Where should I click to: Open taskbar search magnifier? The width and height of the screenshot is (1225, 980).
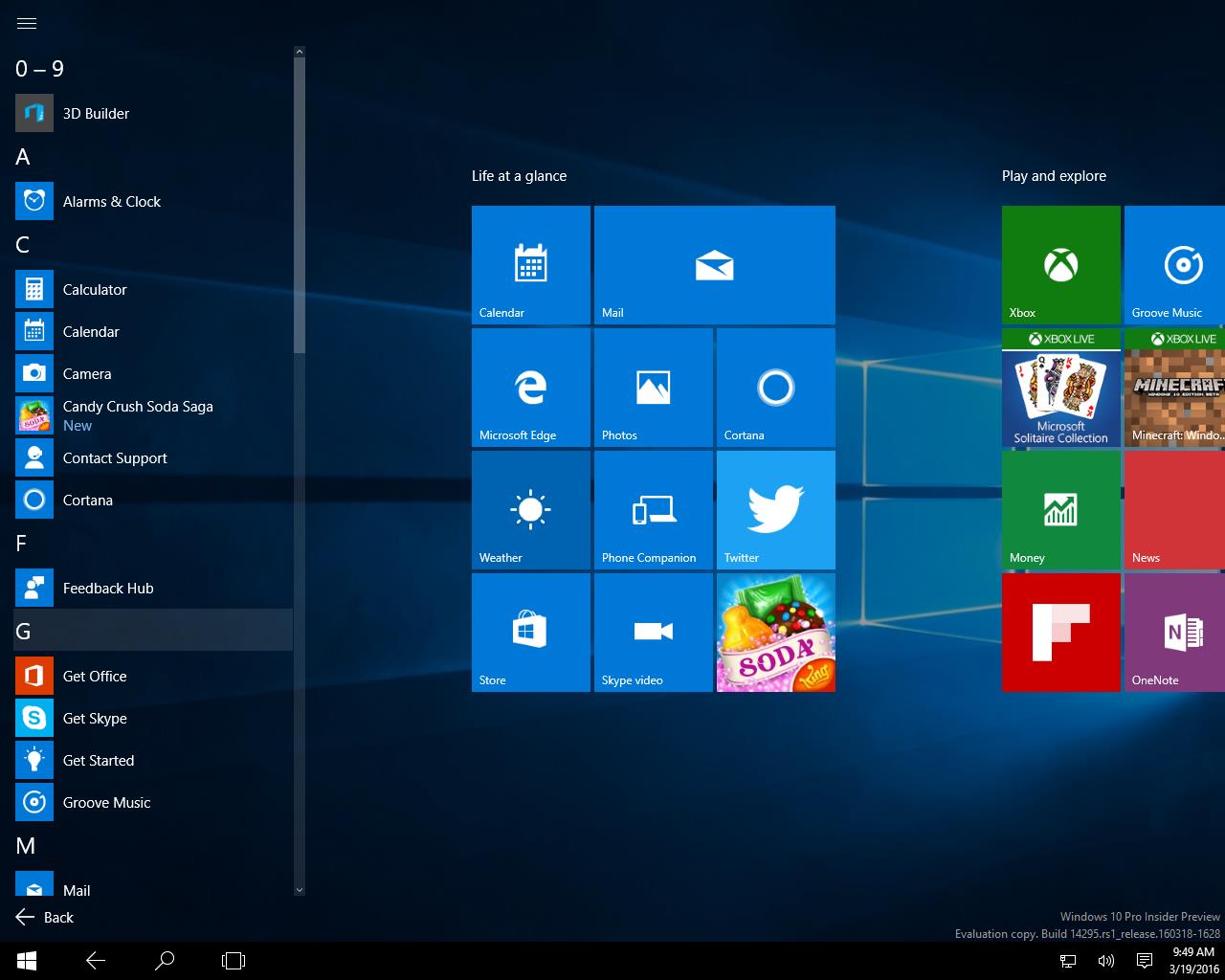point(165,961)
